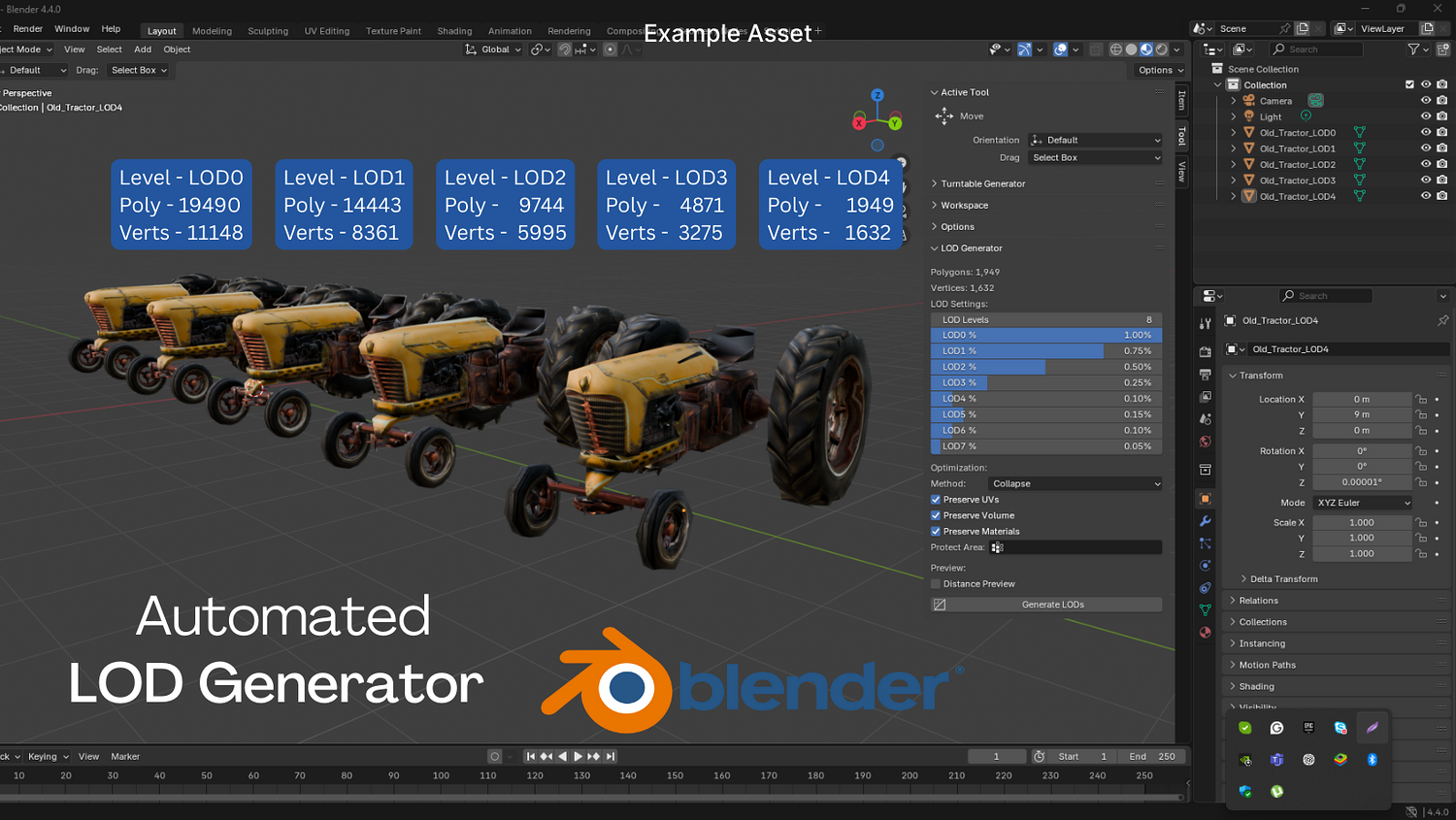The height and width of the screenshot is (820, 1456).
Task: Lock Location X with its padlock icon
Action: coord(1421,399)
